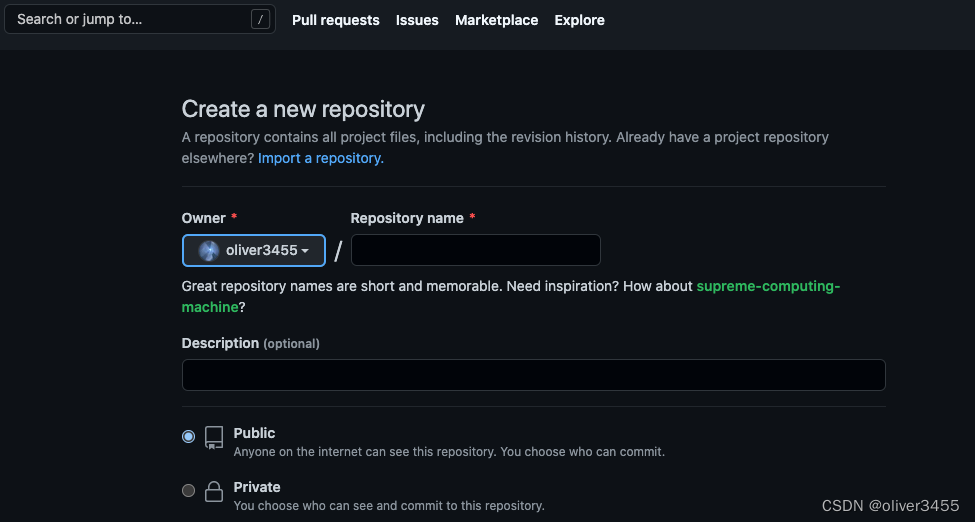Click the caret arrow next to oliver3455
The height and width of the screenshot is (522, 975).
[305, 251]
